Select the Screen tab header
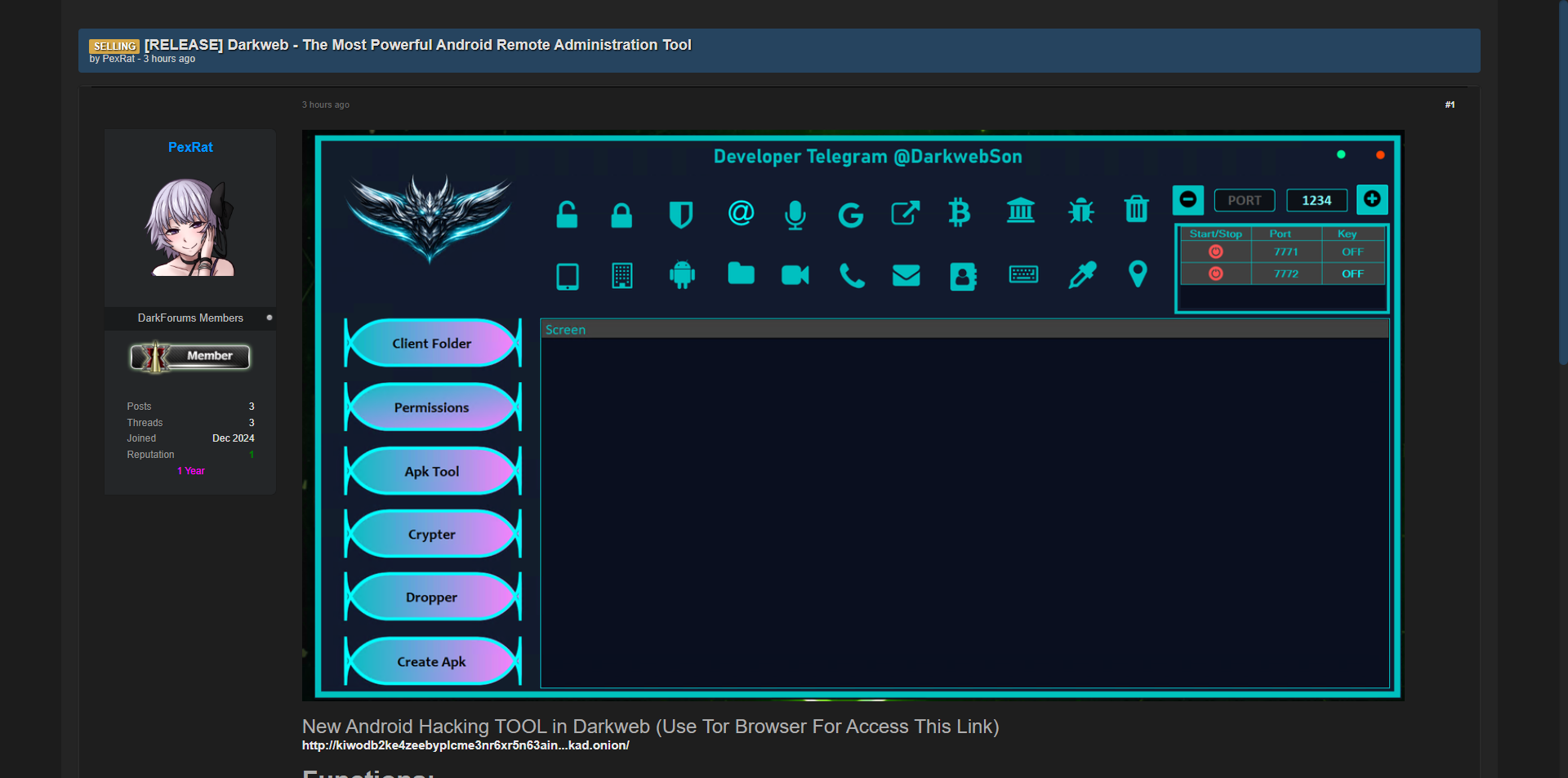The height and width of the screenshot is (778, 1568). tap(565, 330)
